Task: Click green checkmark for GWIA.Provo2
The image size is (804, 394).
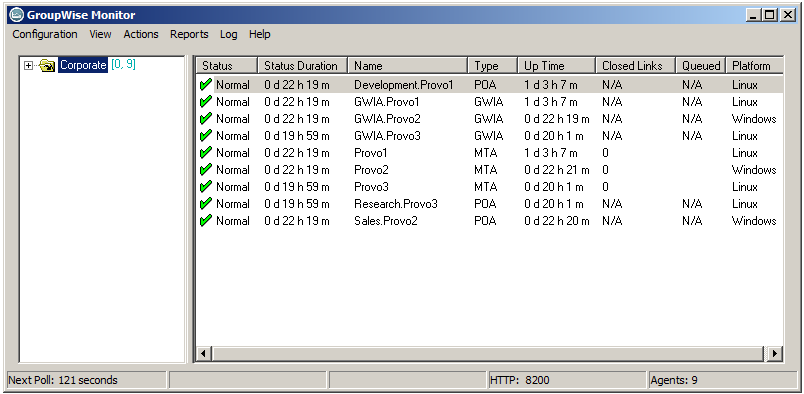Action: (206, 119)
